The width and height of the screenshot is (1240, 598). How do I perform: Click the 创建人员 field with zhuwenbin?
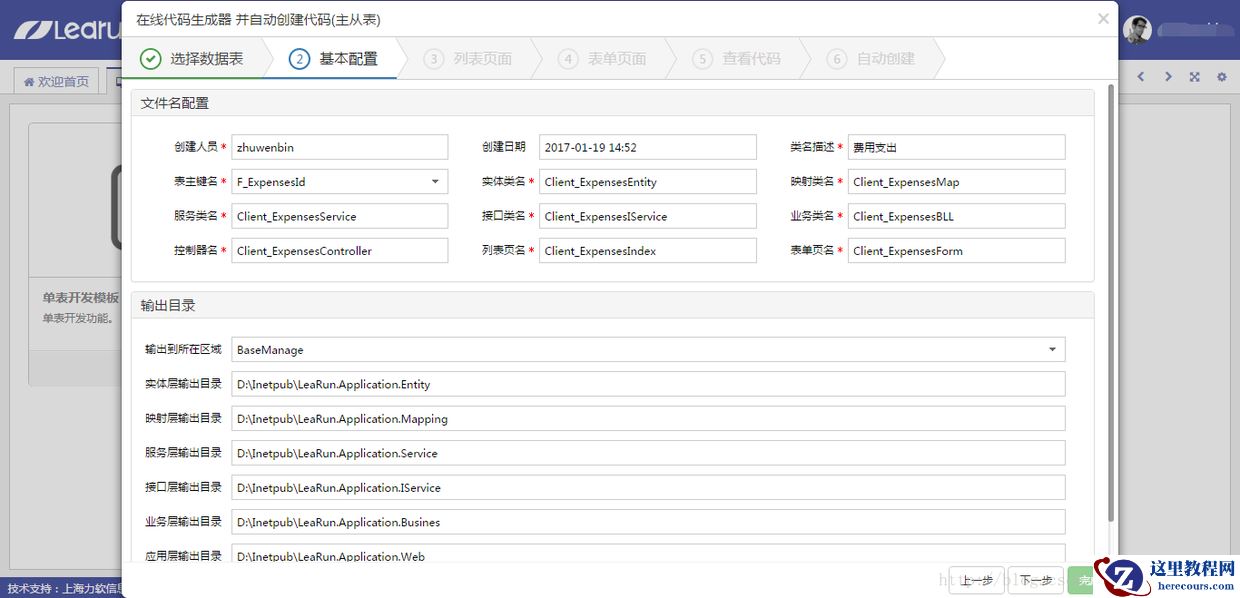(x=340, y=147)
